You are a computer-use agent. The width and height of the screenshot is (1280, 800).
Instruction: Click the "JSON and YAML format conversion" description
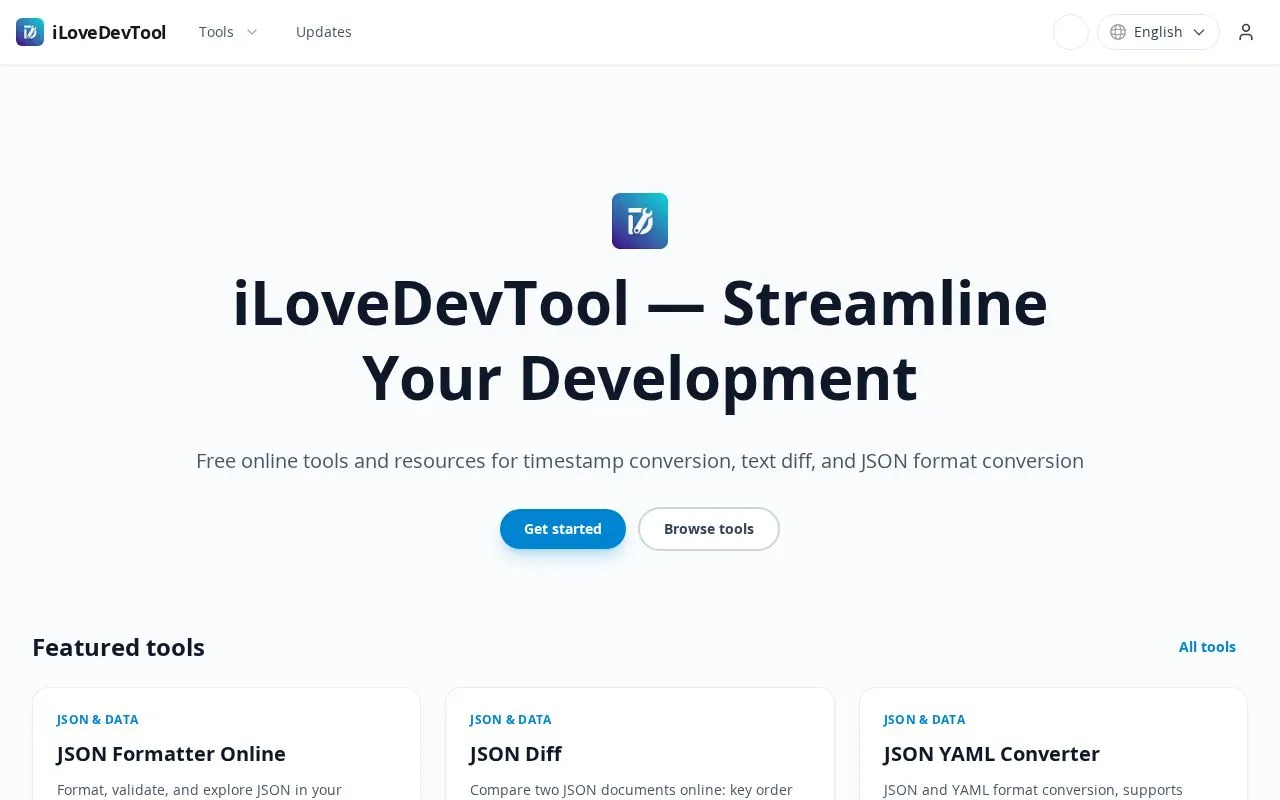click(1033, 790)
